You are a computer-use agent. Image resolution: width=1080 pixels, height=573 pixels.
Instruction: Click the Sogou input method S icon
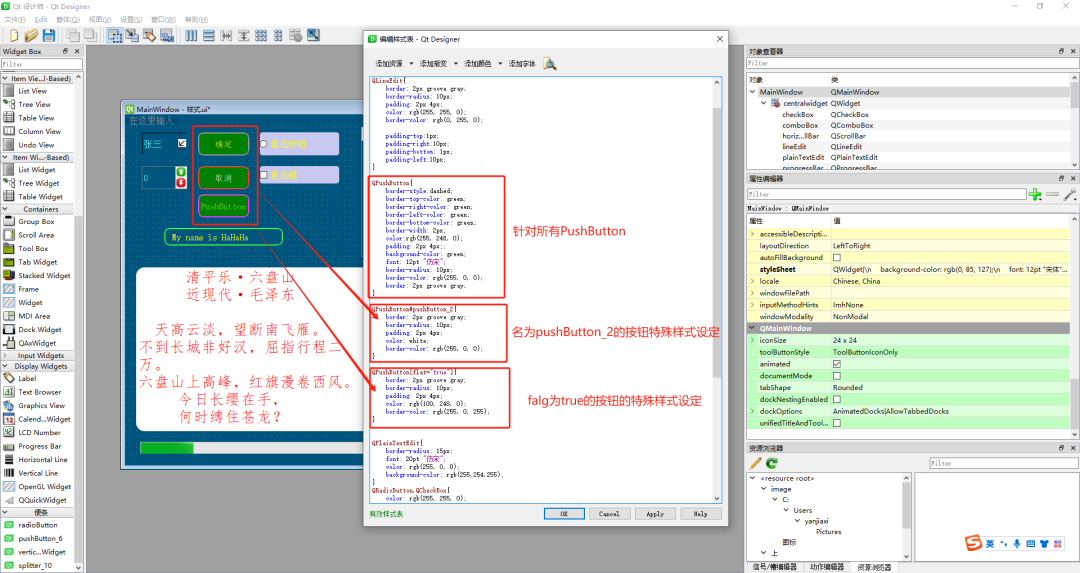pos(973,543)
